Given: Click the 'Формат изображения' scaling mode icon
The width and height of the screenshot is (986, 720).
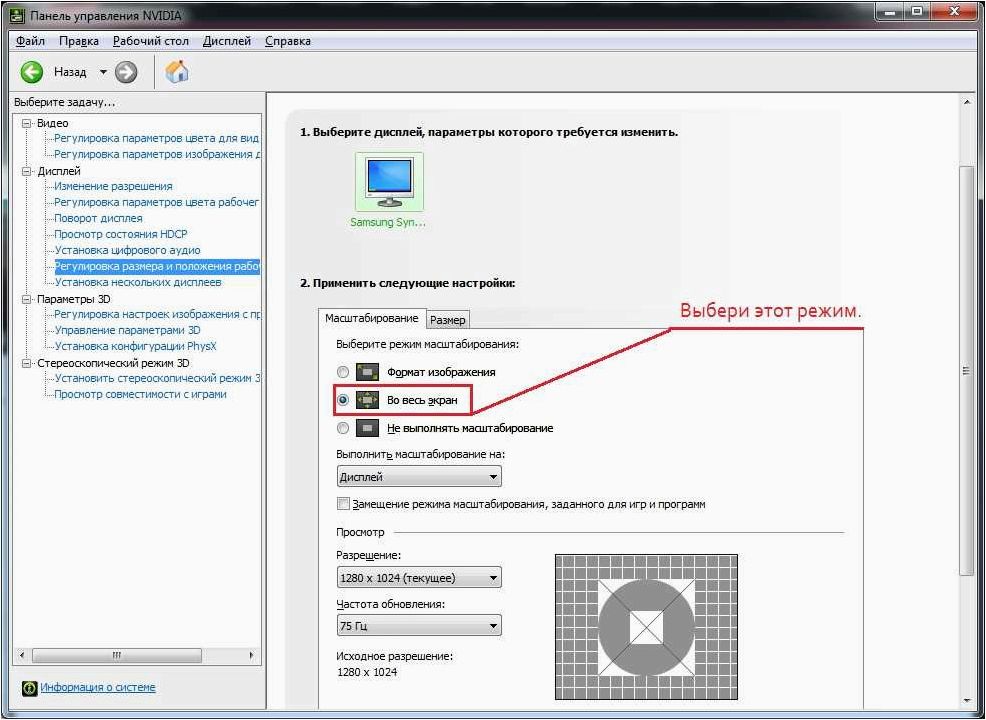Looking at the screenshot, I should pos(367,372).
